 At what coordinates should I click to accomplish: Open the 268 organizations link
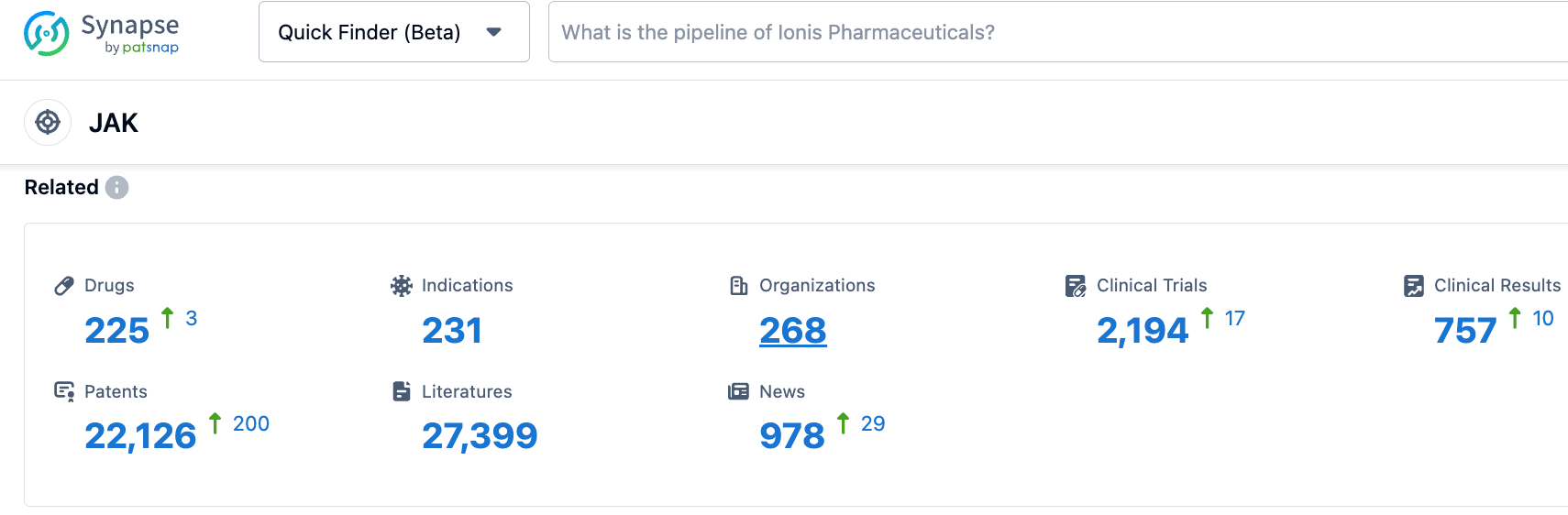coord(792,330)
